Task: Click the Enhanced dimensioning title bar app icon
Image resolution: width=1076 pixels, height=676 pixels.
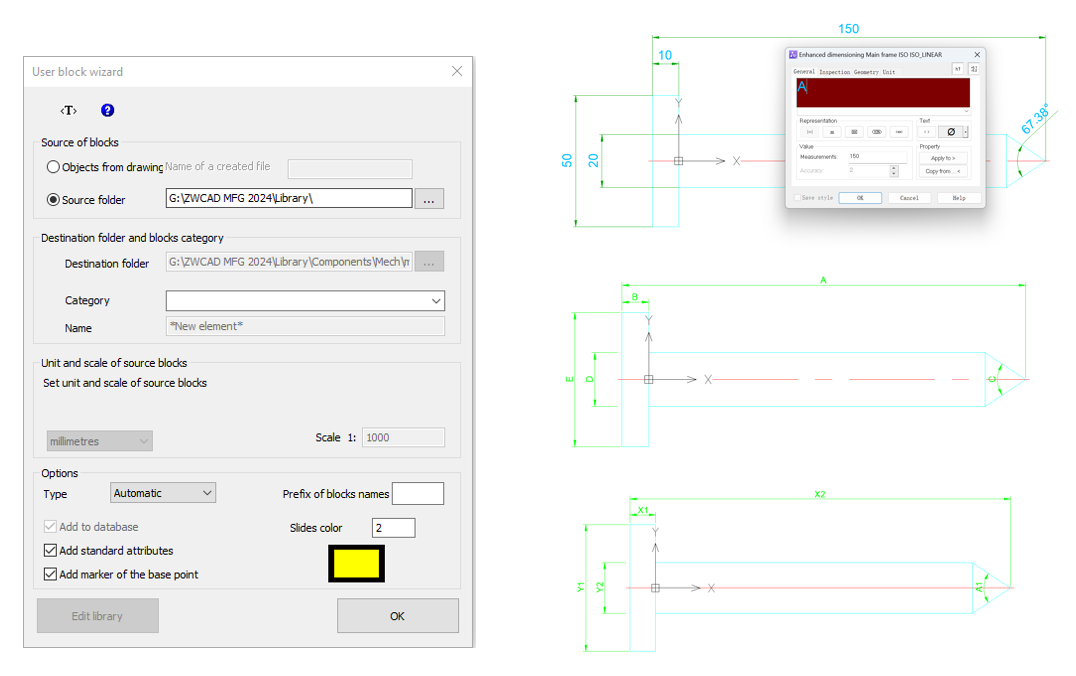Action: pos(793,55)
